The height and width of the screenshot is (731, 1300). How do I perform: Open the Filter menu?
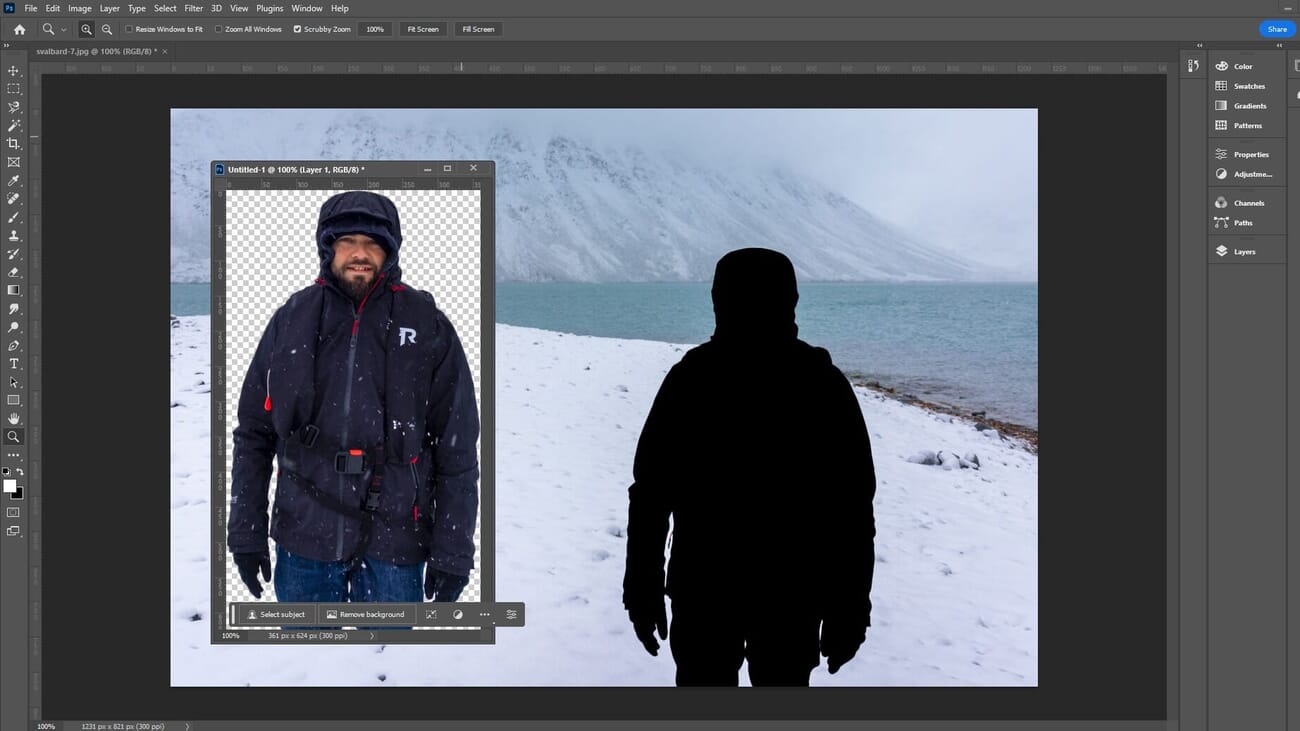193,8
